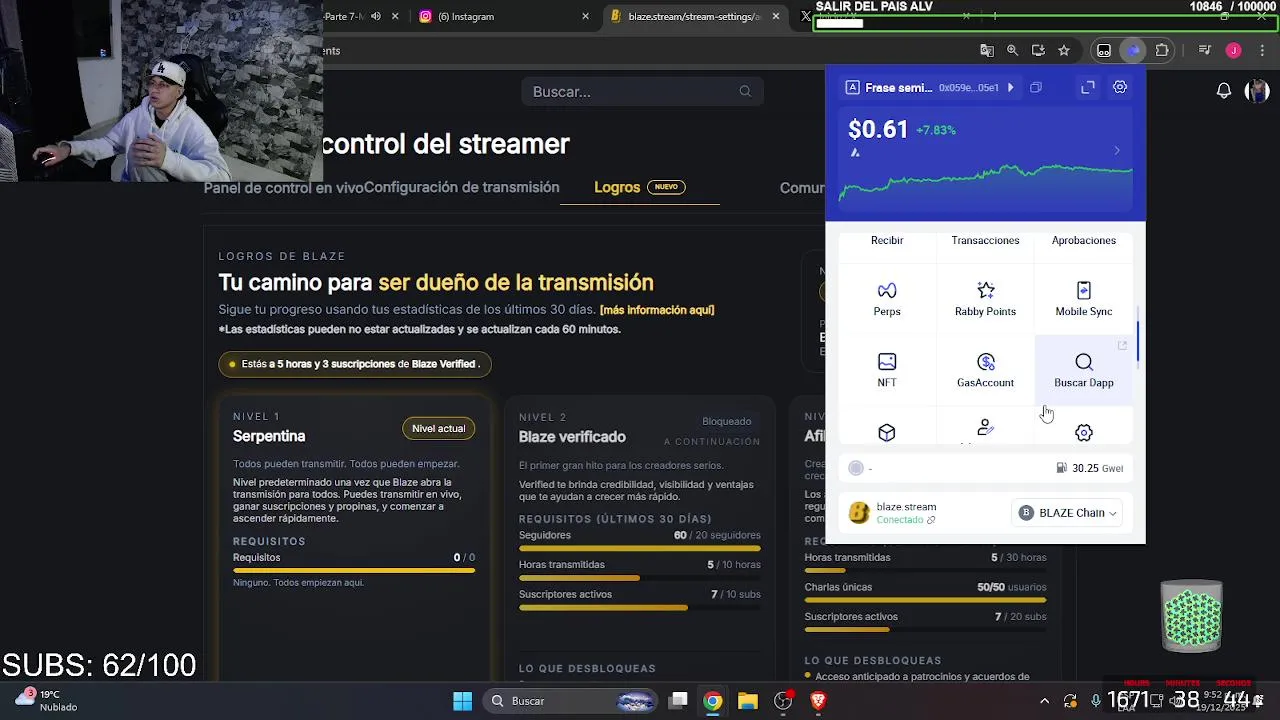Click Suscriptores activos bar 7/10 subs

[x=640, y=608]
